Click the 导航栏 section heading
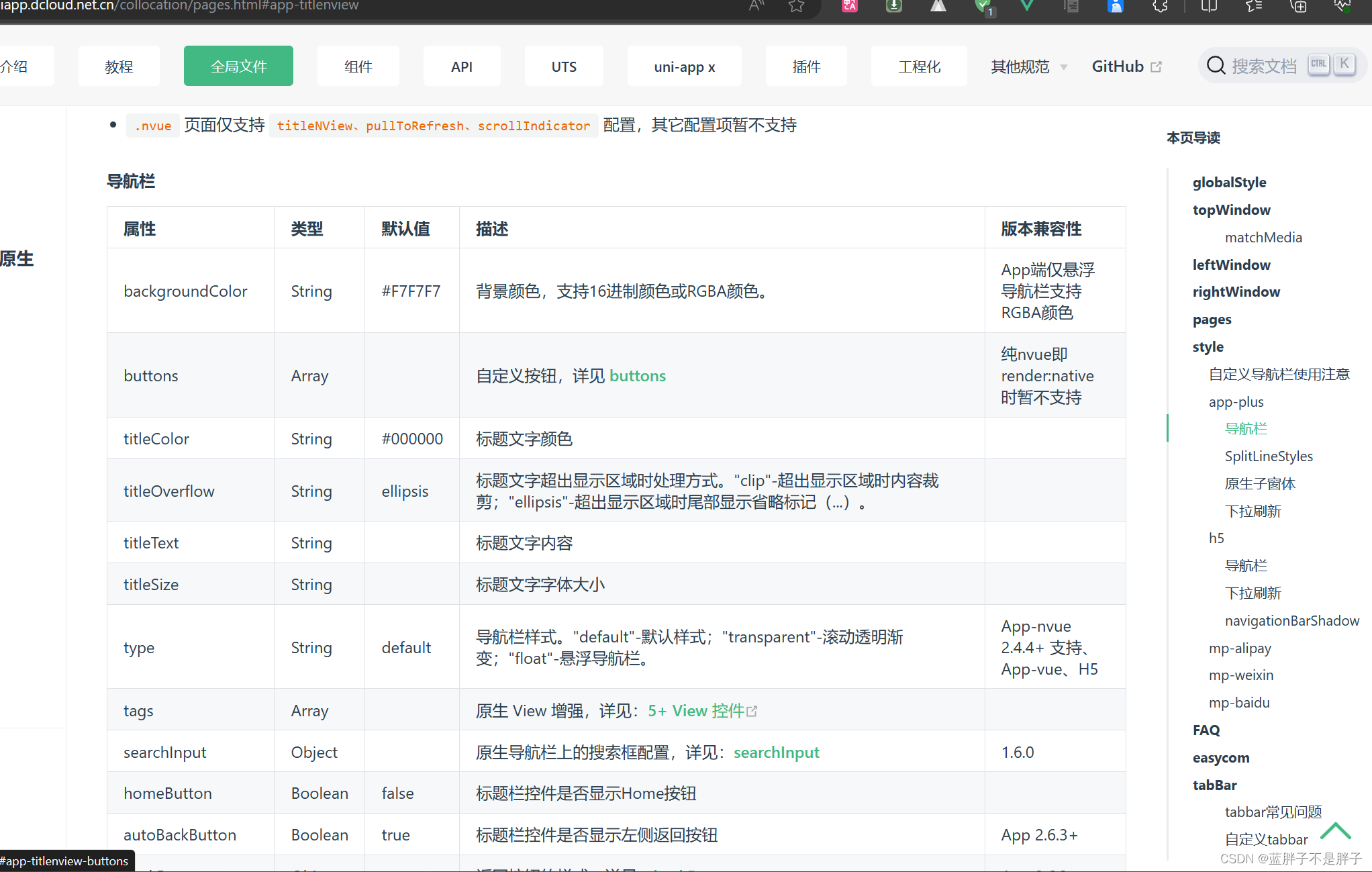 (x=131, y=181)
